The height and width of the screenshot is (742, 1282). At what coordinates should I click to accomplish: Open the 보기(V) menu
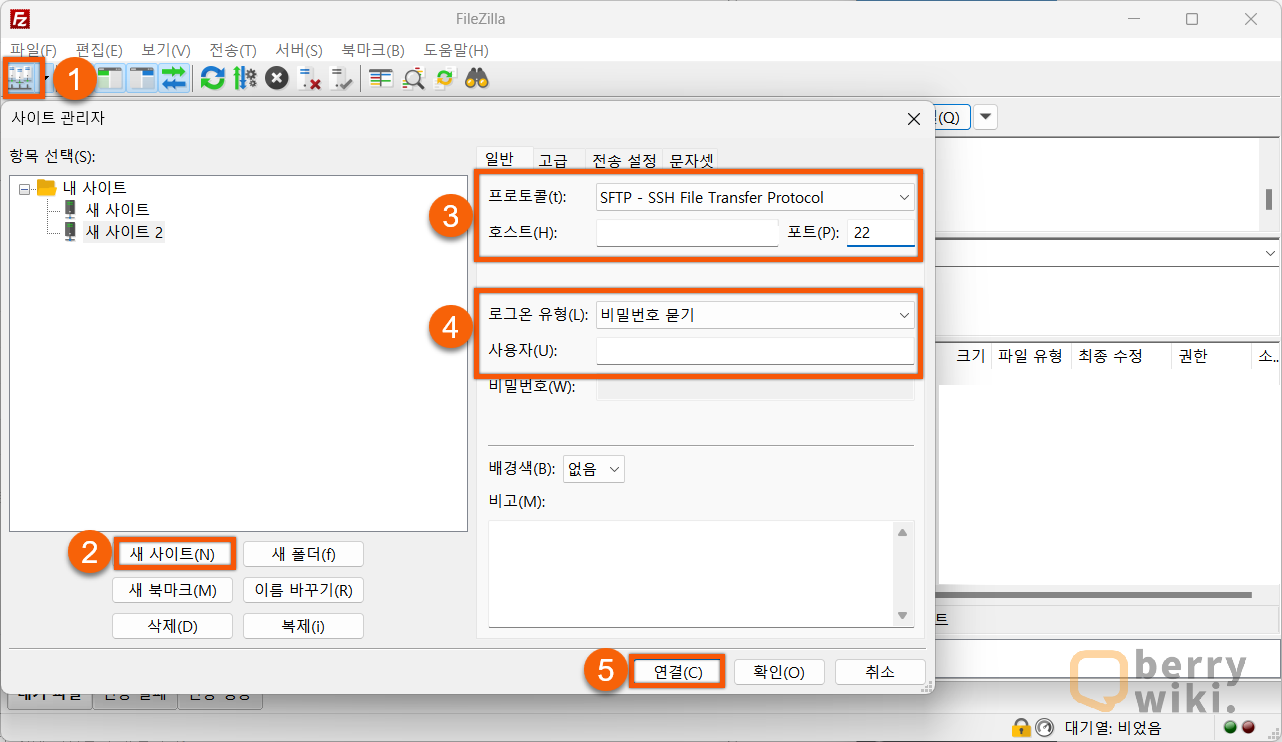[x=166, y=50]
